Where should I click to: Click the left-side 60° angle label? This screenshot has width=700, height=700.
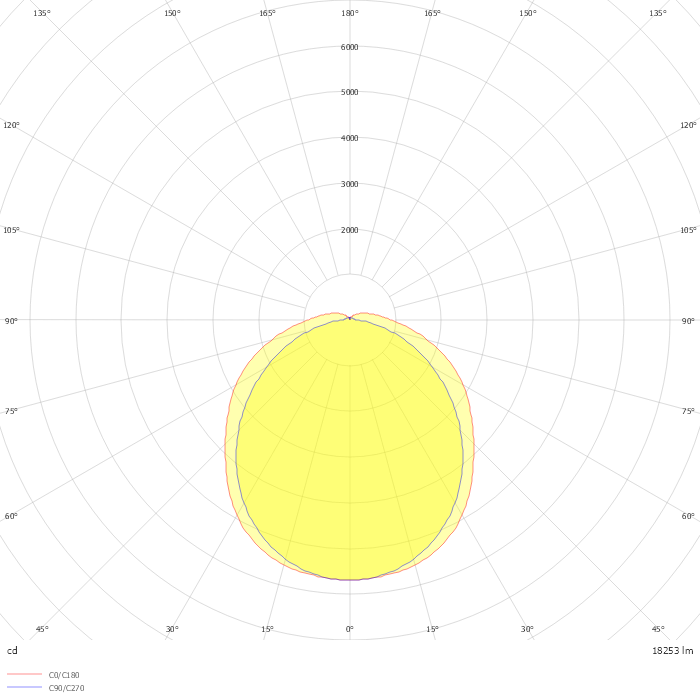11,516
